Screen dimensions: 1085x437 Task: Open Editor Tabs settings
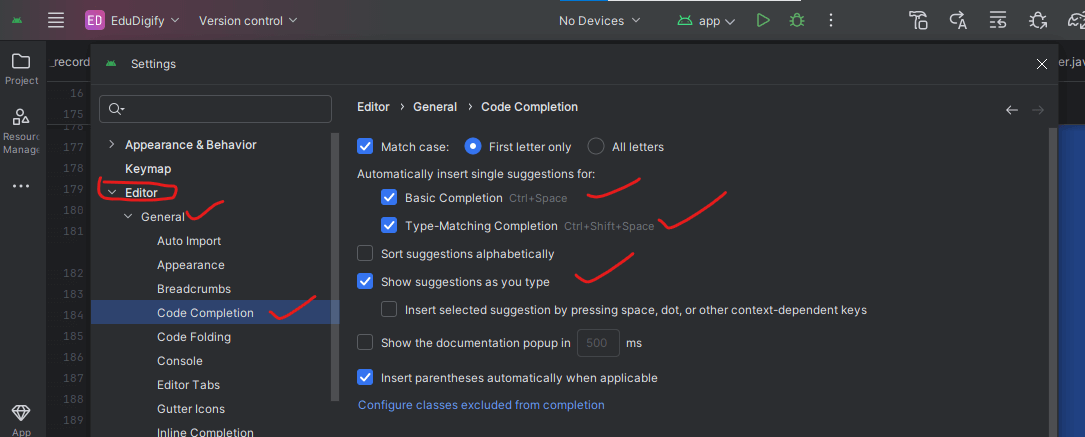188,385
